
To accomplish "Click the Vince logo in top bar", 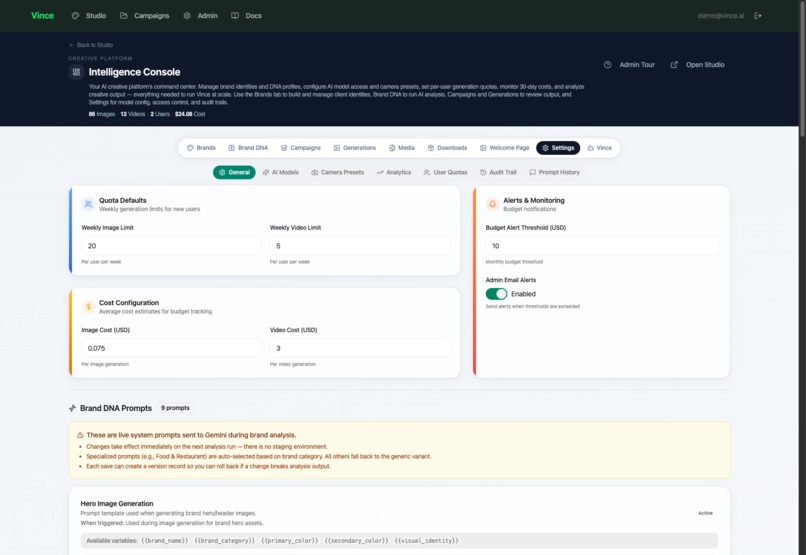I will [x=42, y=15].
